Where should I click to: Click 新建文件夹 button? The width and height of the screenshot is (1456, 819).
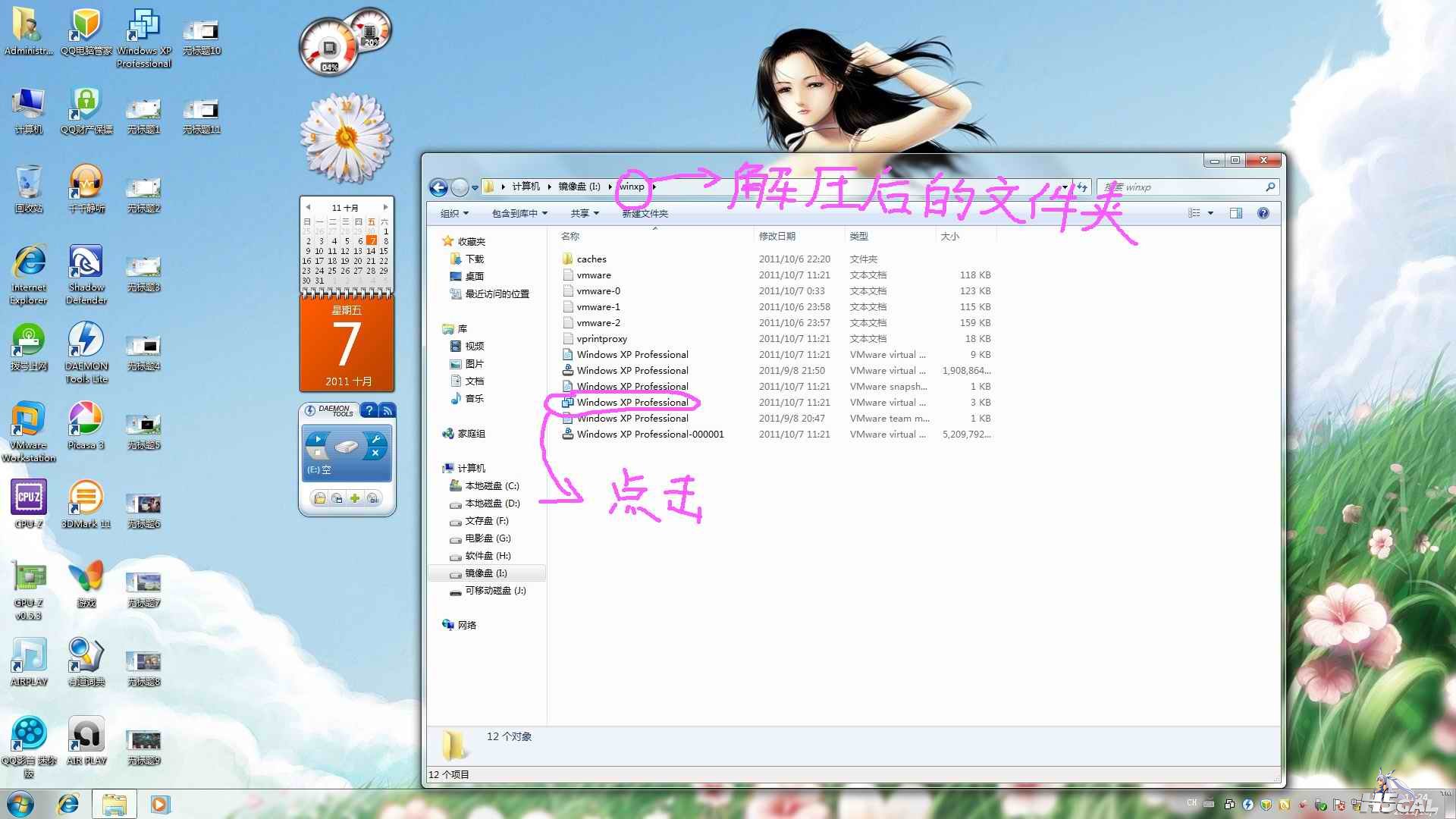(645, 213)
